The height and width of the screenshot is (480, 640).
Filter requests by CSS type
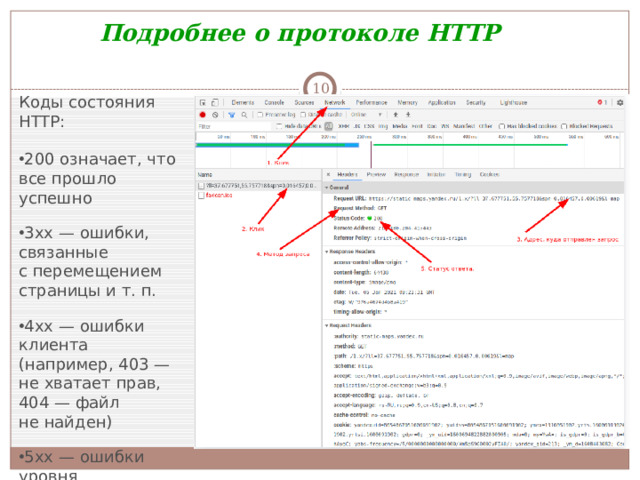[x=369, y=126]
